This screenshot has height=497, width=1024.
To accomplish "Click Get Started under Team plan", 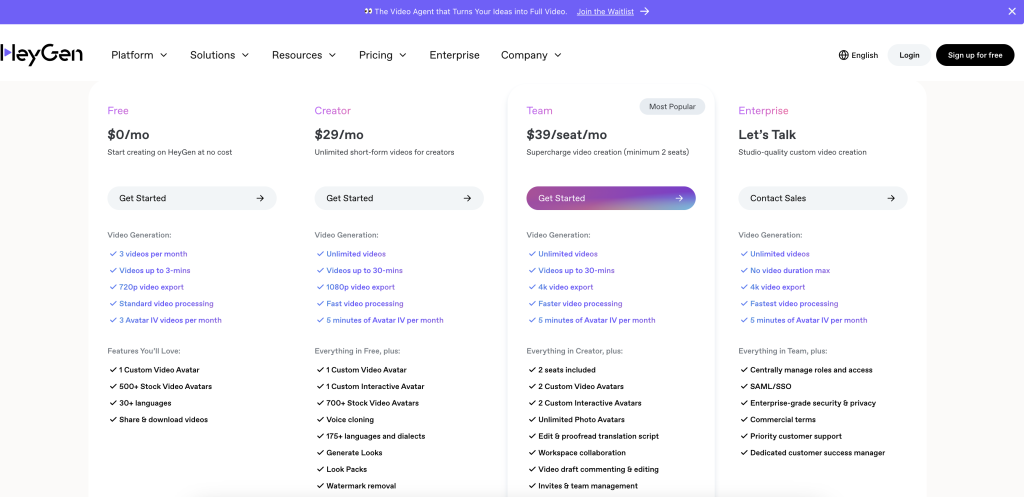I will click(x=611, y=198).
